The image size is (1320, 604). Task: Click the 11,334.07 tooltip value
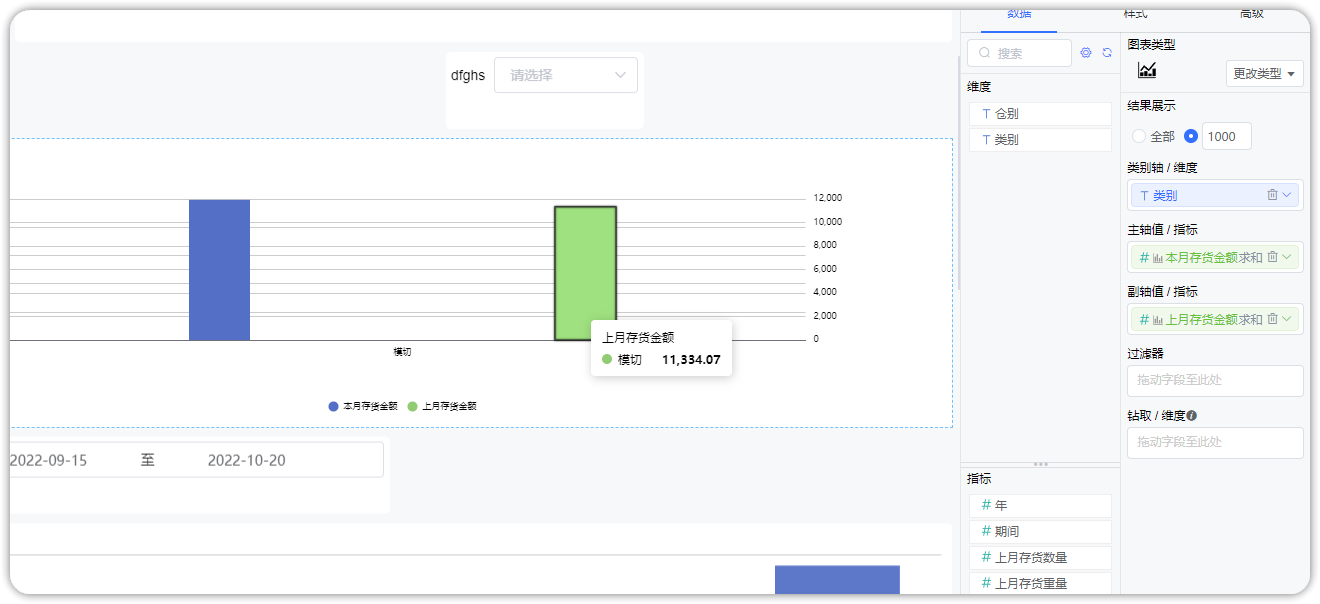(691, 360)
